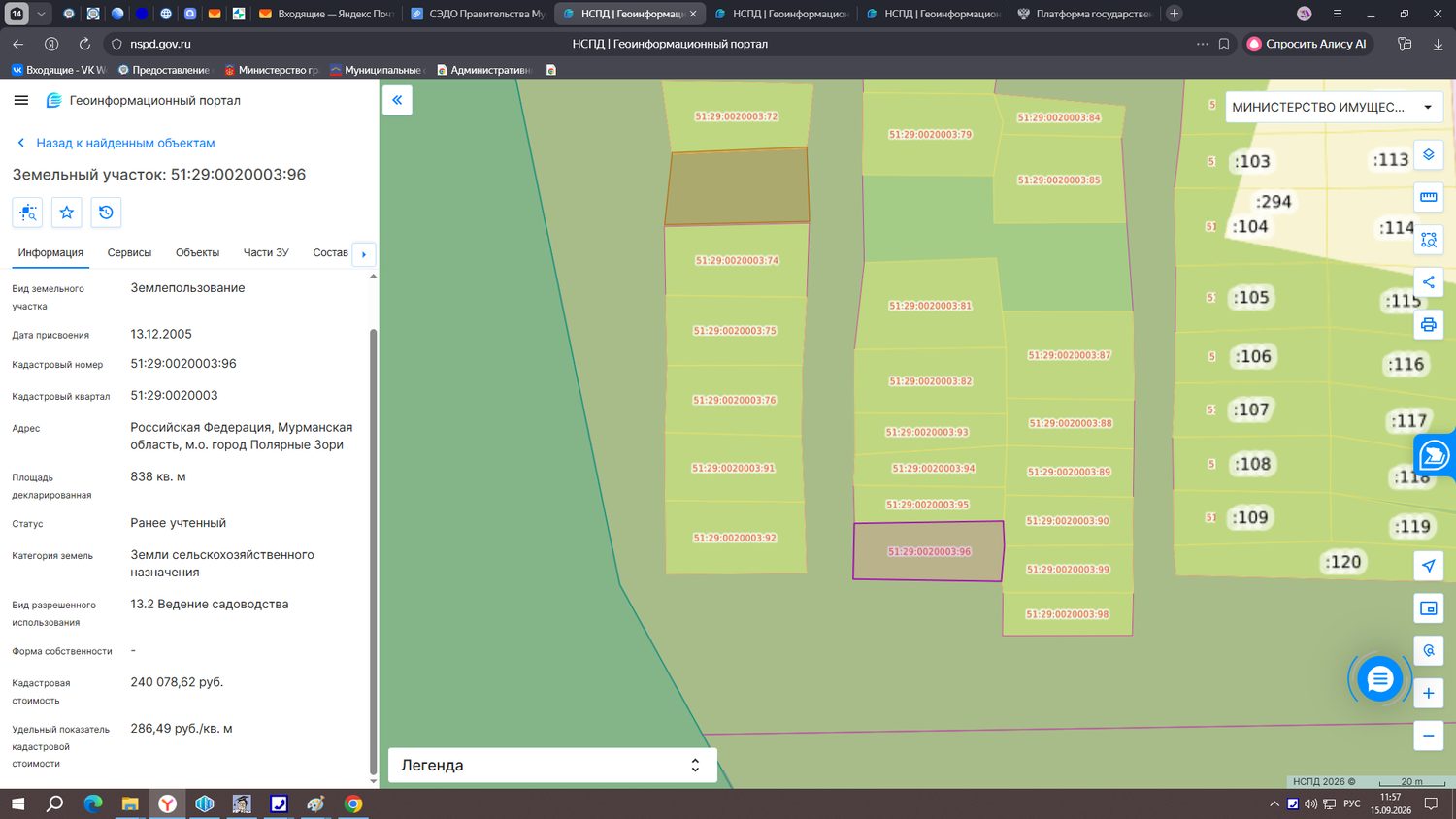Zoom in the map with plus button

click(x=1428, y=693)
